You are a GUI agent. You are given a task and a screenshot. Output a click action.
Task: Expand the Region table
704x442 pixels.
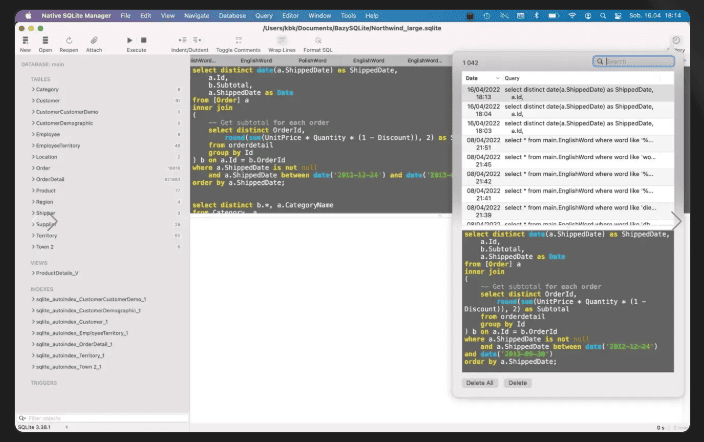point(33,202)
